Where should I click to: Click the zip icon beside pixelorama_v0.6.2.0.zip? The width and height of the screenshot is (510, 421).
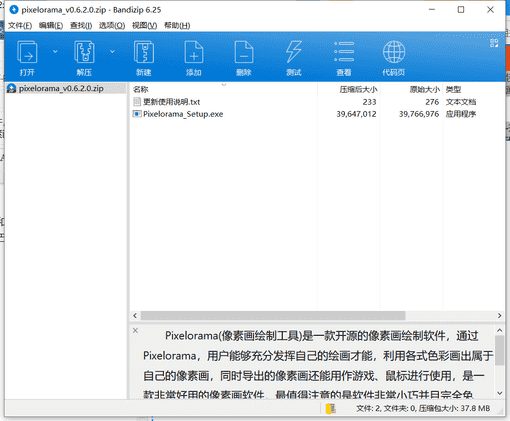tap(12, 88)
